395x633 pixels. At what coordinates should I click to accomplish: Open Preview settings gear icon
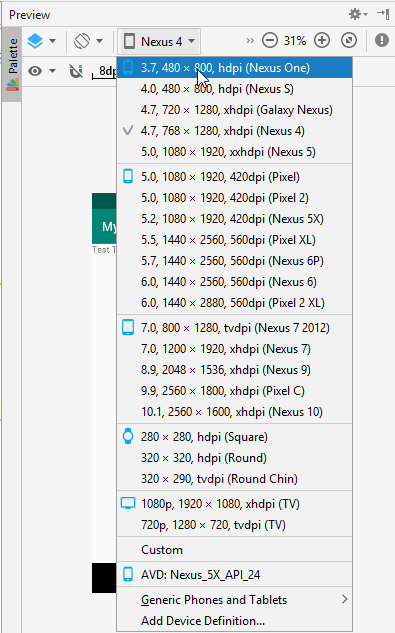[x=355, y=15]
